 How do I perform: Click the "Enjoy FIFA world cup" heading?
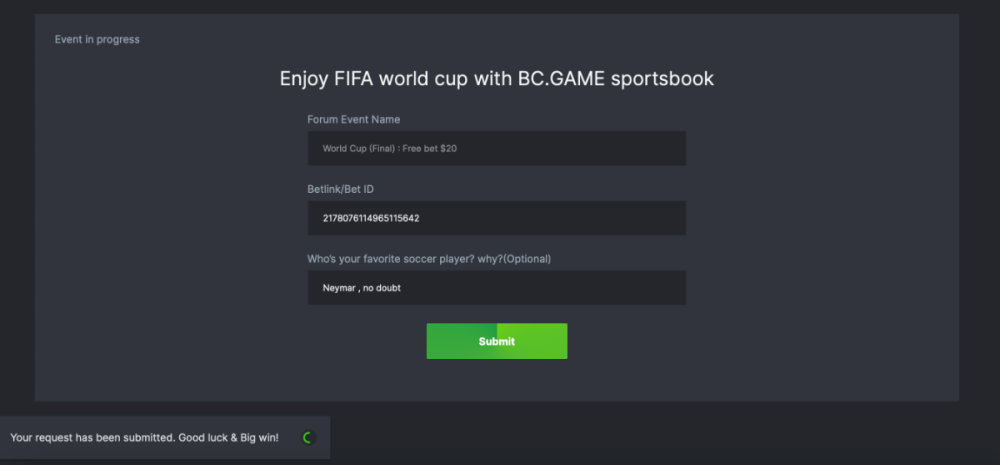[496, 78]
